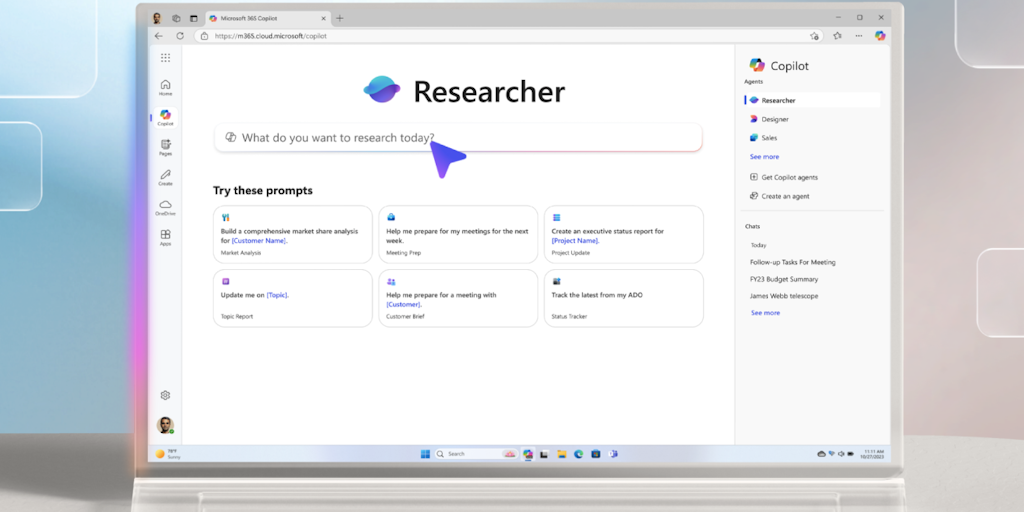1024x512 pixels.
Task: Open the Windows Start menu
Action: tap(425, 454)
